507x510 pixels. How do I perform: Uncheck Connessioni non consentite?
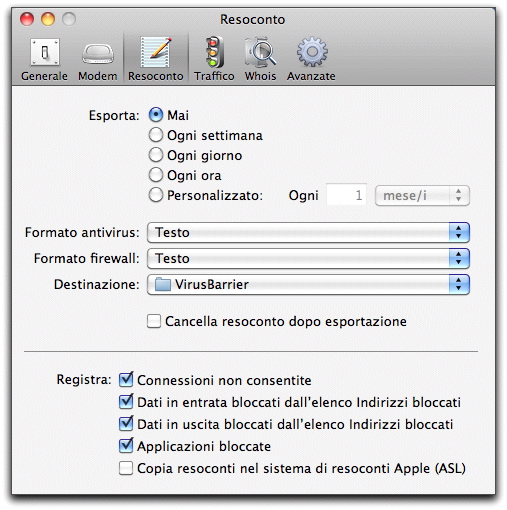126,380
